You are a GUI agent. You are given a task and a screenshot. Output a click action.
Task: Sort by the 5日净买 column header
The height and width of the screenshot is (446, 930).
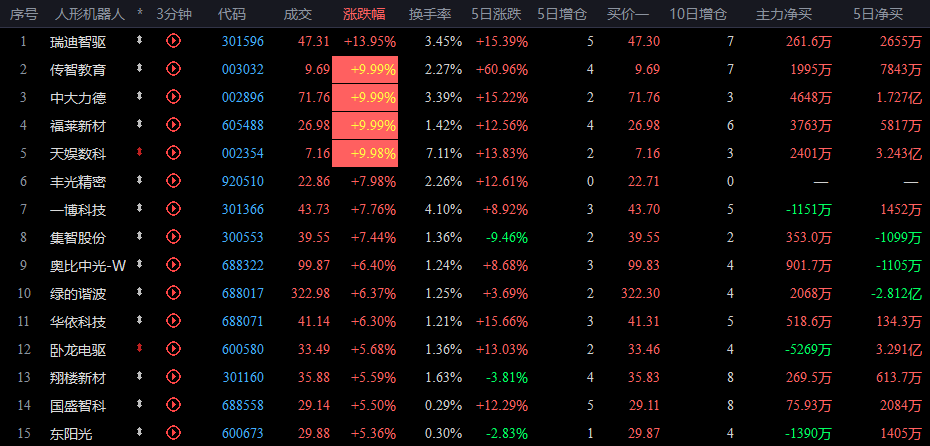point(878,14)
